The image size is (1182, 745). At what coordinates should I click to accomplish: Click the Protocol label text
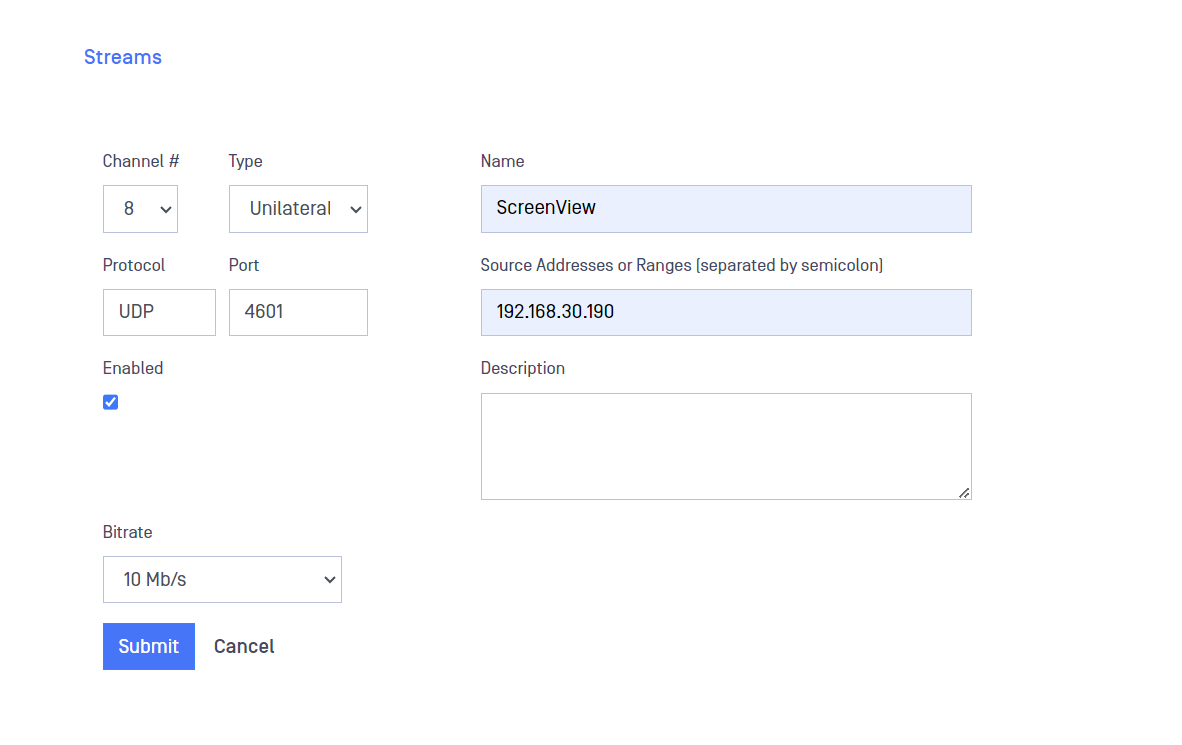point(133,265)
